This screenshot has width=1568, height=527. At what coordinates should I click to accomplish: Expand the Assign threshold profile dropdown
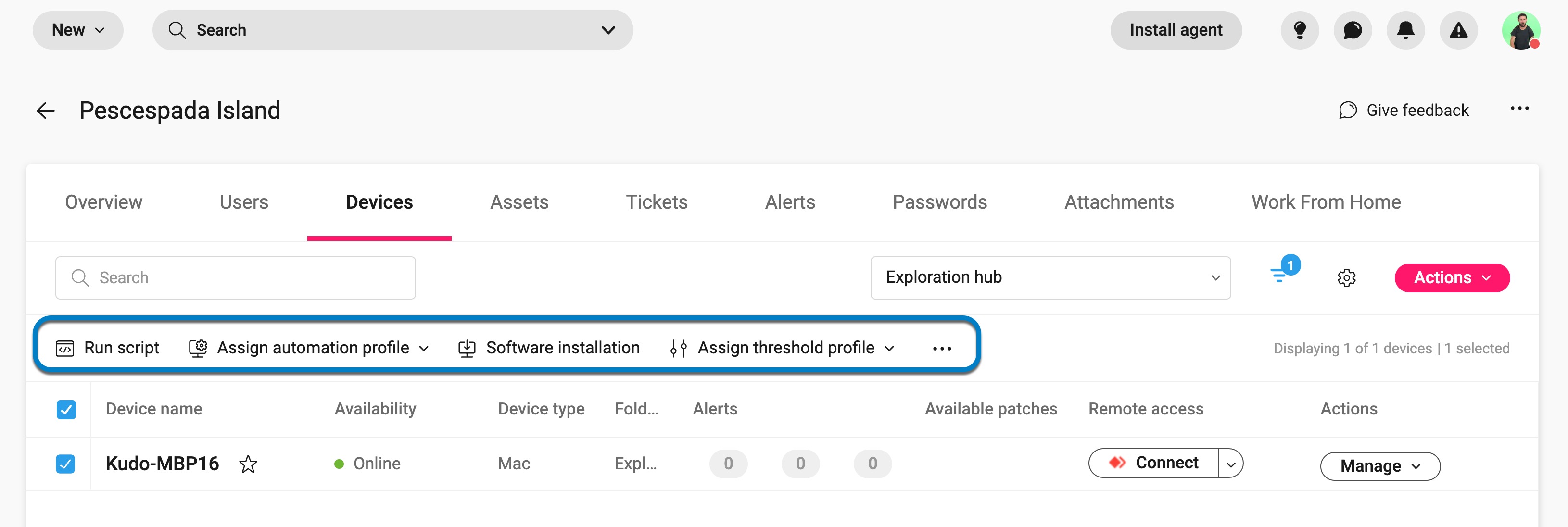click(889, 348)
